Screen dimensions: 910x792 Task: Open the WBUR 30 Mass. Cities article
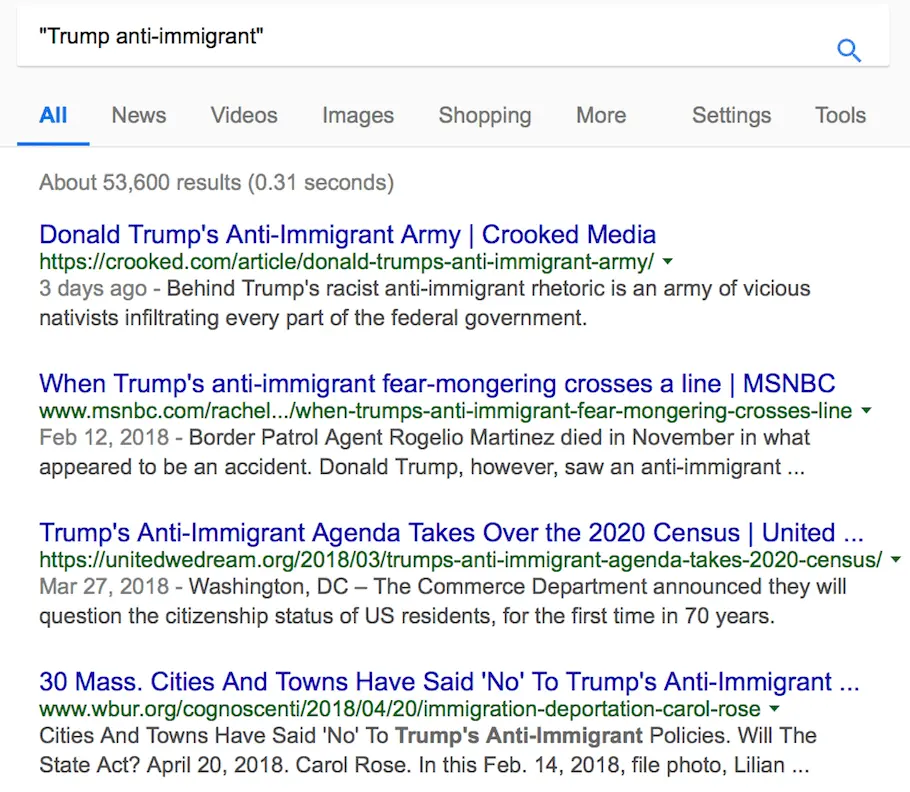tap(447, 681)
